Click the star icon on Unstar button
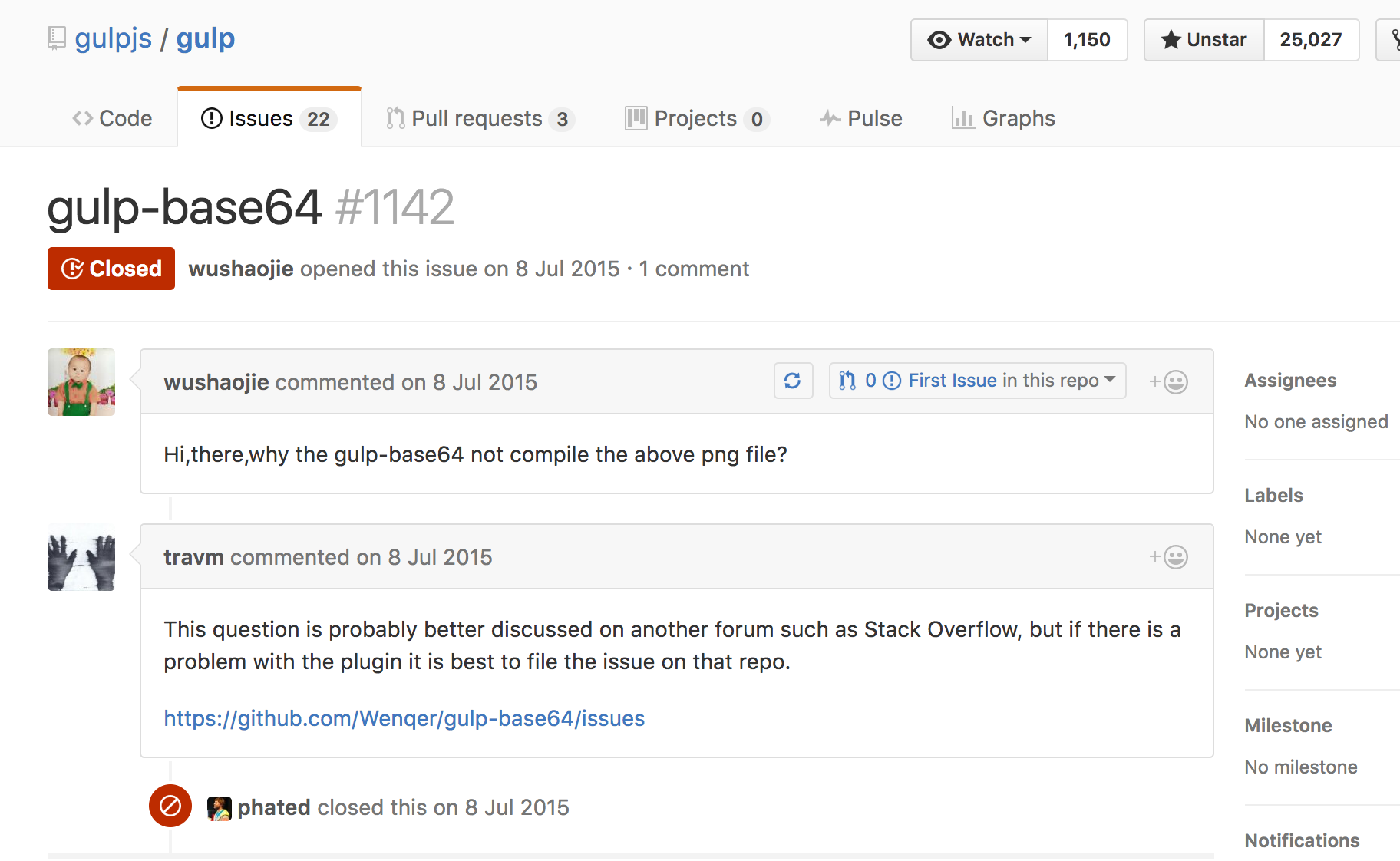This screenshot has height=861, width=1400. 1171,40
